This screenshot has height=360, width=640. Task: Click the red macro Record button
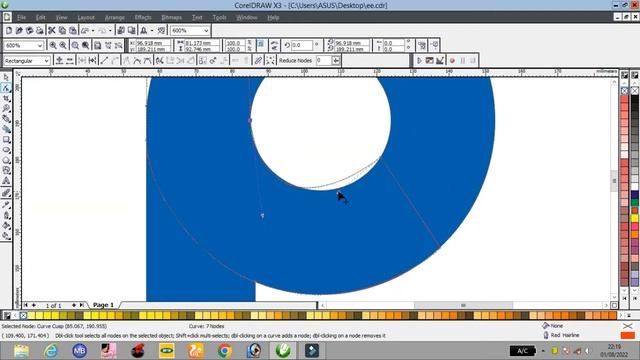pos(452,60)
